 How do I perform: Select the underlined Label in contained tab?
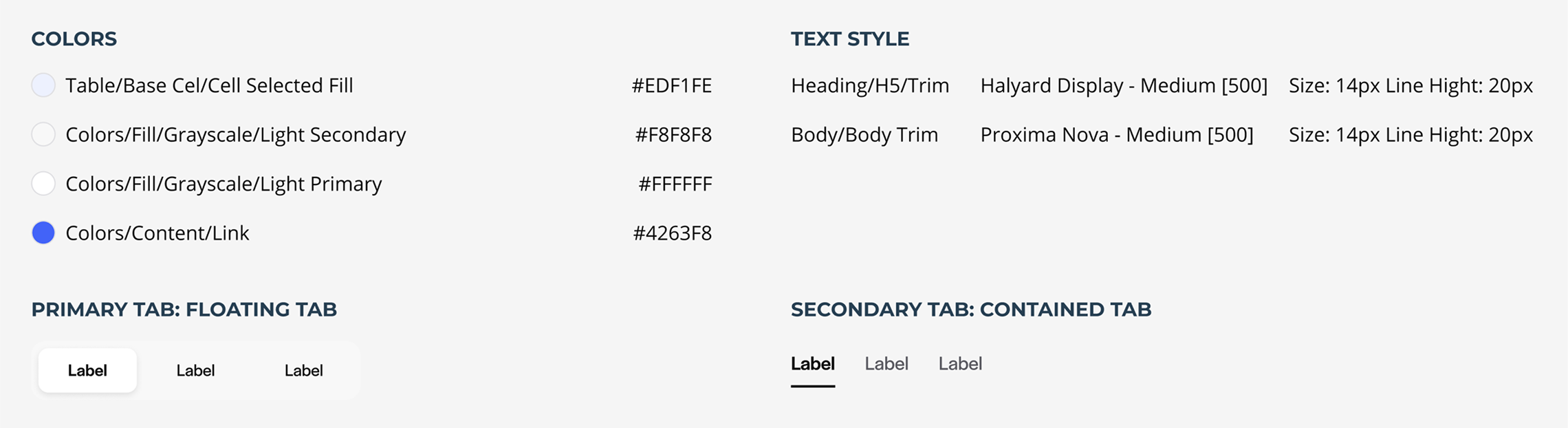tap(813, 365)
